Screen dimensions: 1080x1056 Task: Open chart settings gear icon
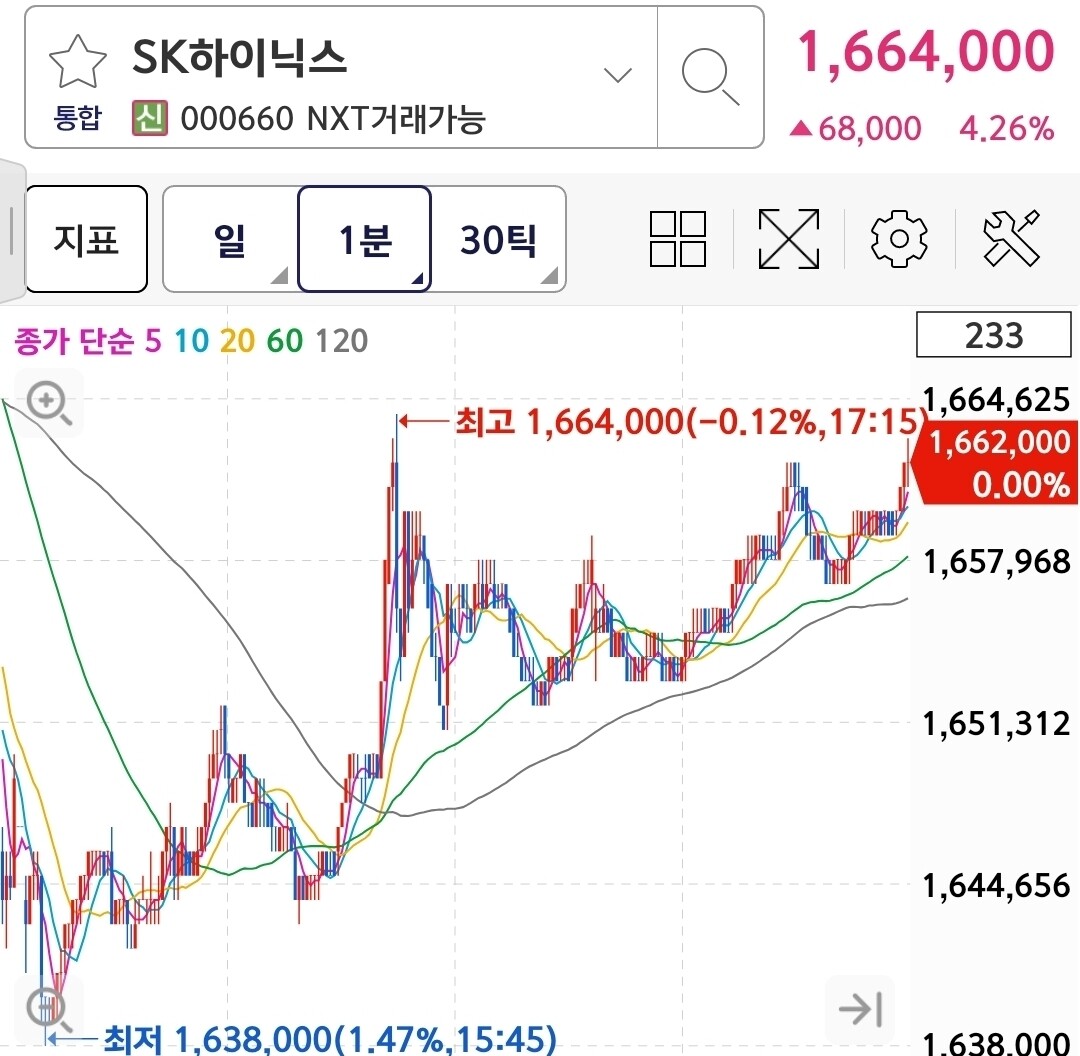point(899,238)
